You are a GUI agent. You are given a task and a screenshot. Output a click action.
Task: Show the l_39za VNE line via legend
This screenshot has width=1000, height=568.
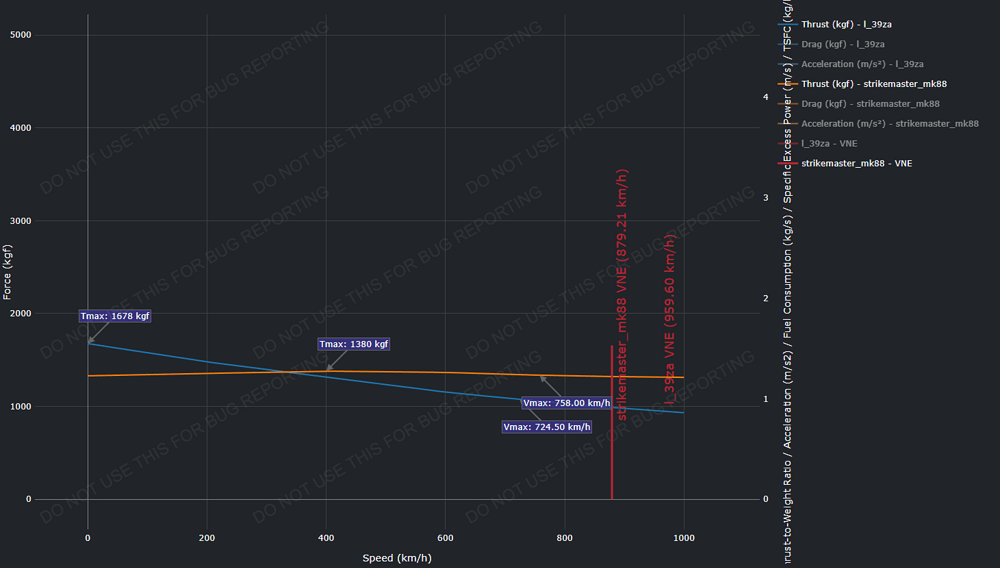829,143
